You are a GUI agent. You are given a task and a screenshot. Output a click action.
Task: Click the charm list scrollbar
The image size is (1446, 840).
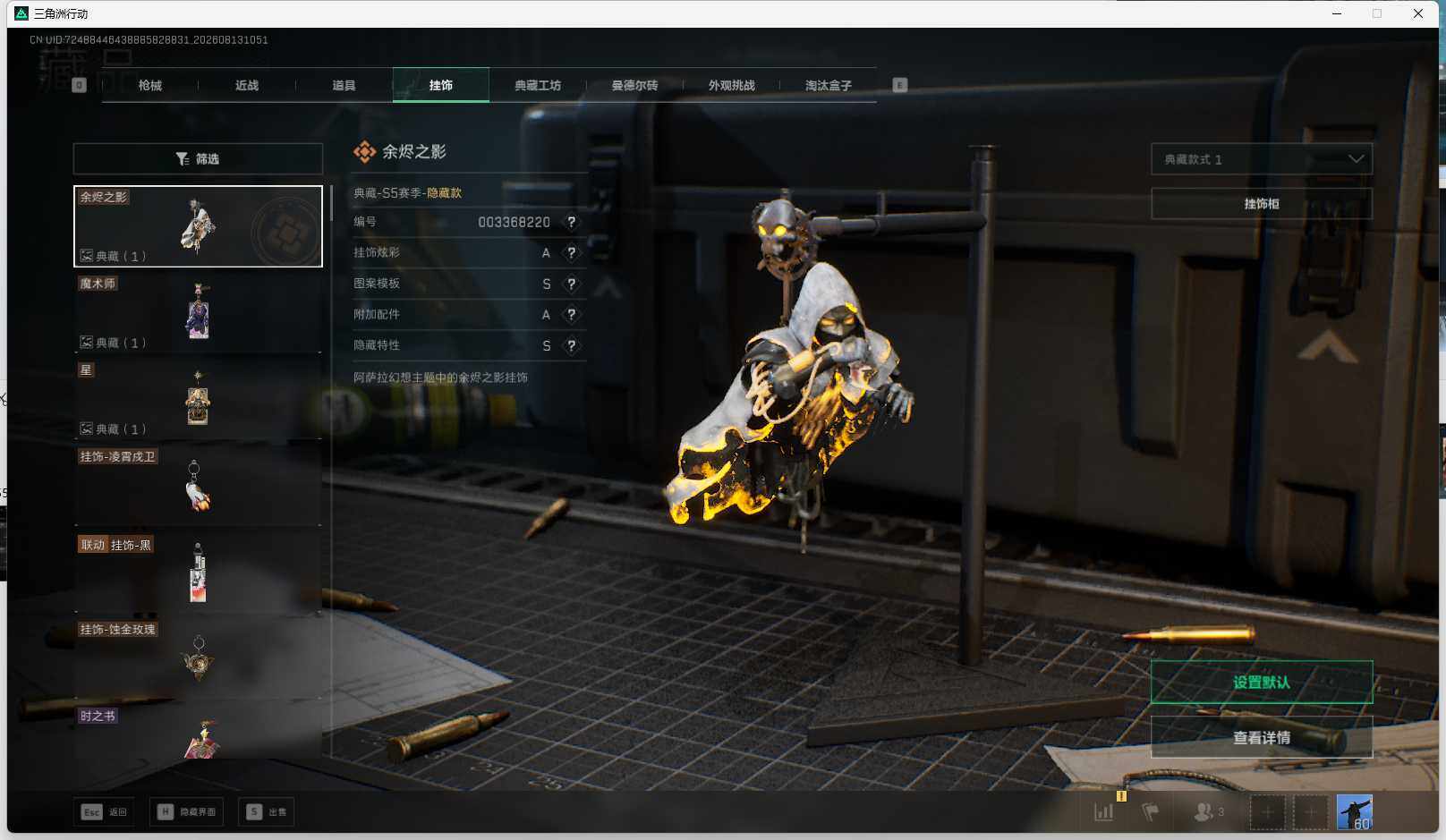[x=331, y=204]
